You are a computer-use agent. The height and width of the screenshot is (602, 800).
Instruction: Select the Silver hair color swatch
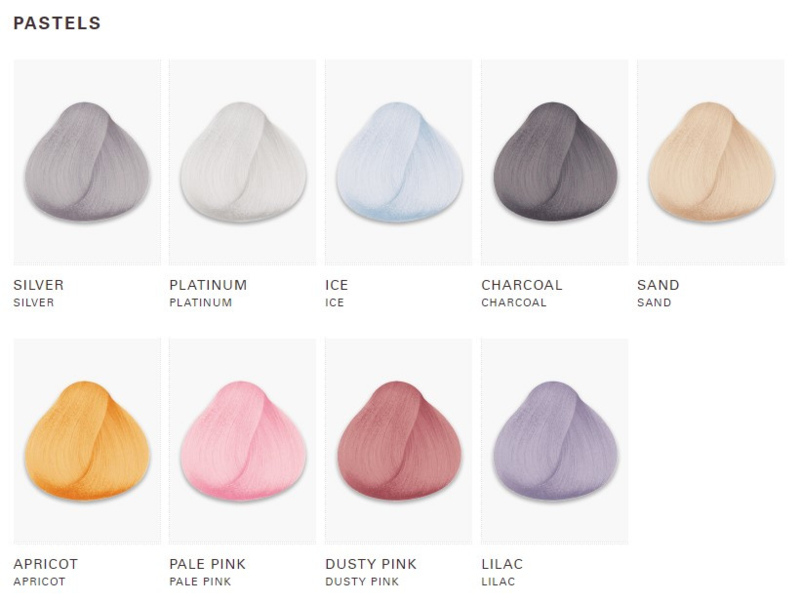87,162
